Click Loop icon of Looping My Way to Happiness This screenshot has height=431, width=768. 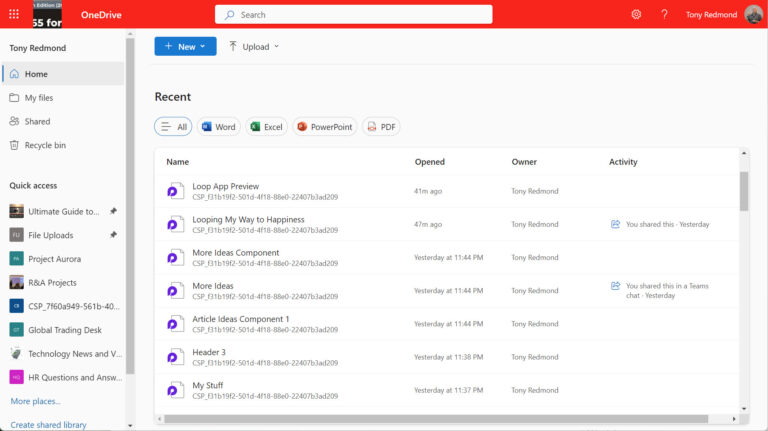[x=175, y=224]
